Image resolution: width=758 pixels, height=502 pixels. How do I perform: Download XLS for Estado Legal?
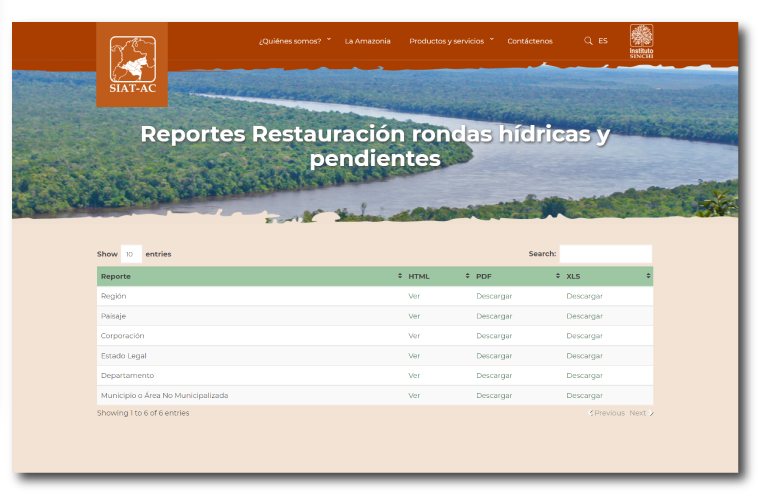(584, 355)
